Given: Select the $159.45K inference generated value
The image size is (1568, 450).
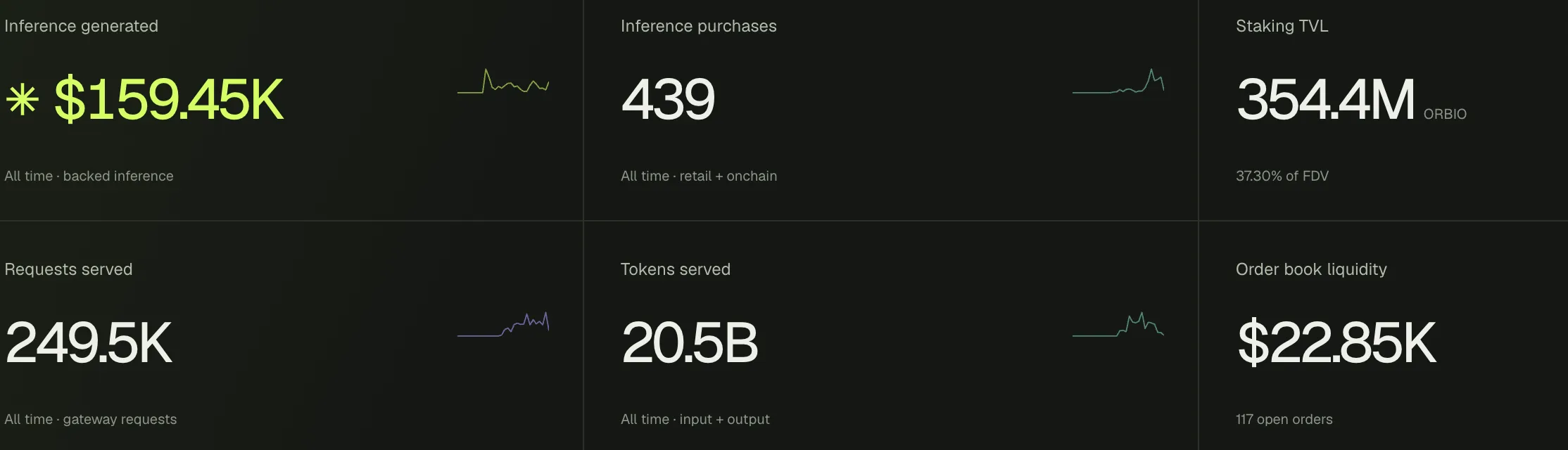Looking at the screenshot, I should point(169,100).
